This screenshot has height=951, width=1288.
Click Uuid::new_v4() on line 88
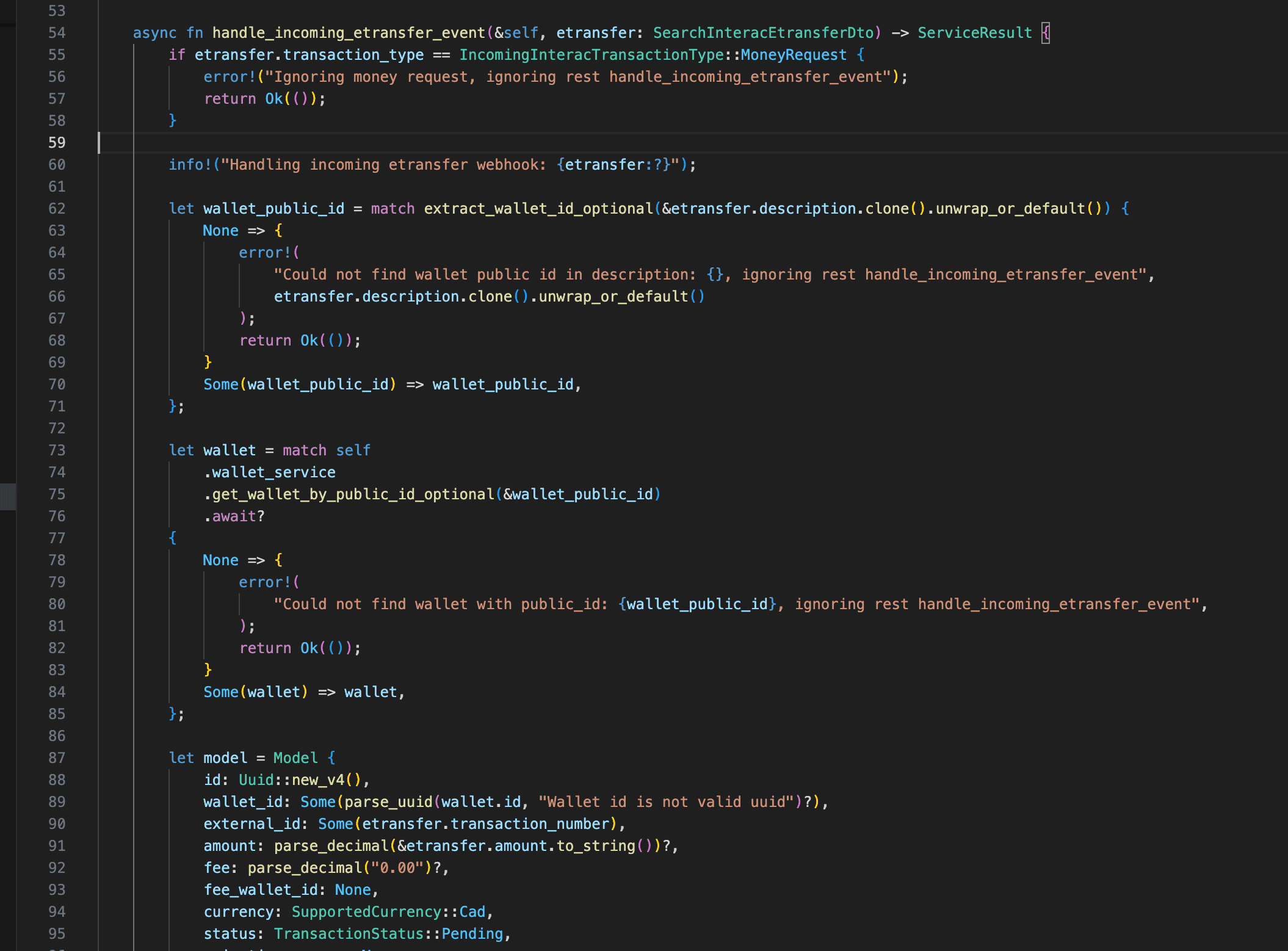[x=300, y=780]
